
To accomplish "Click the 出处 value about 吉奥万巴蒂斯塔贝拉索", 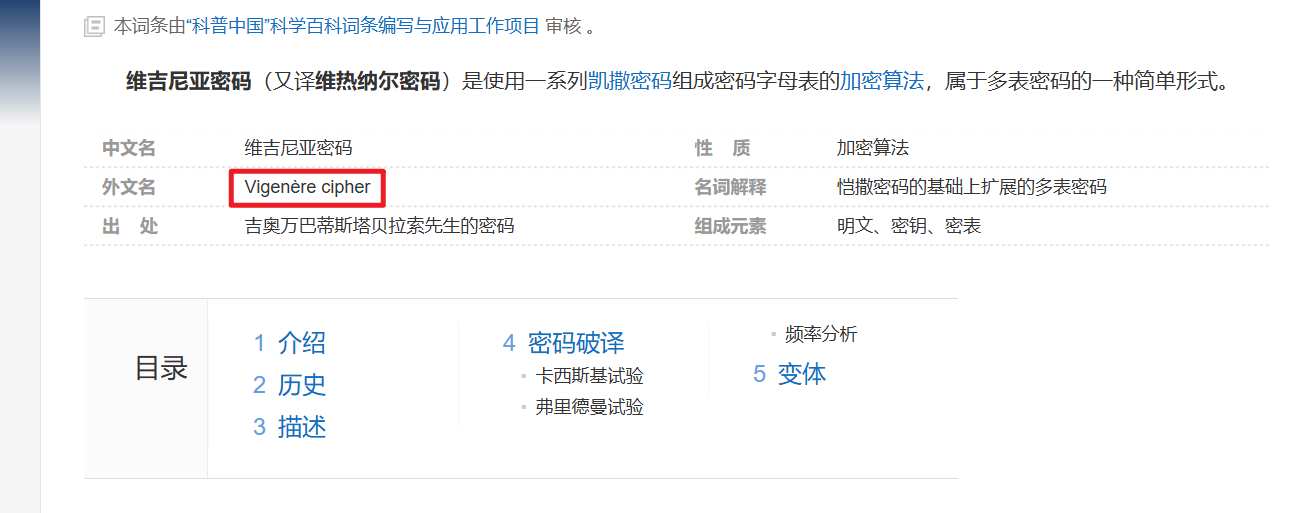I will click(x=379, y=226).
